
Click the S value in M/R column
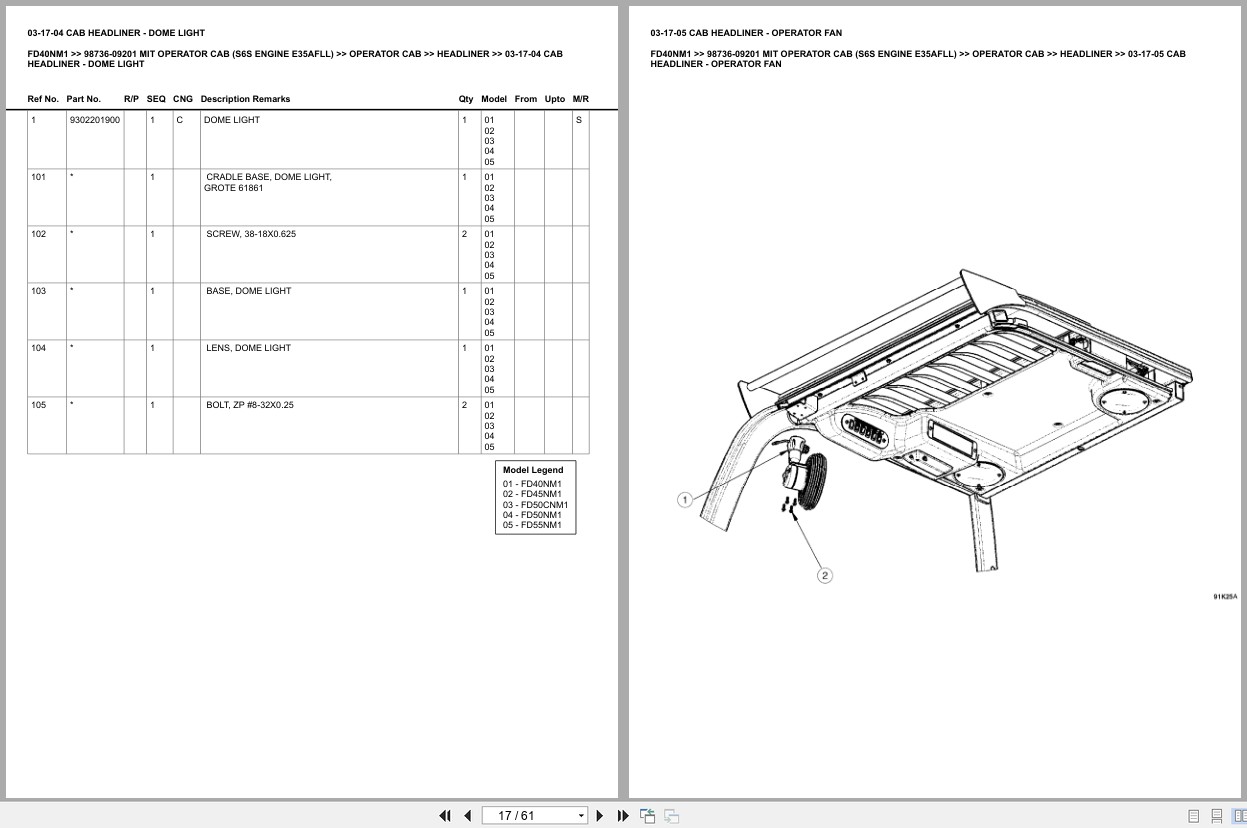(x=579, y=120)
